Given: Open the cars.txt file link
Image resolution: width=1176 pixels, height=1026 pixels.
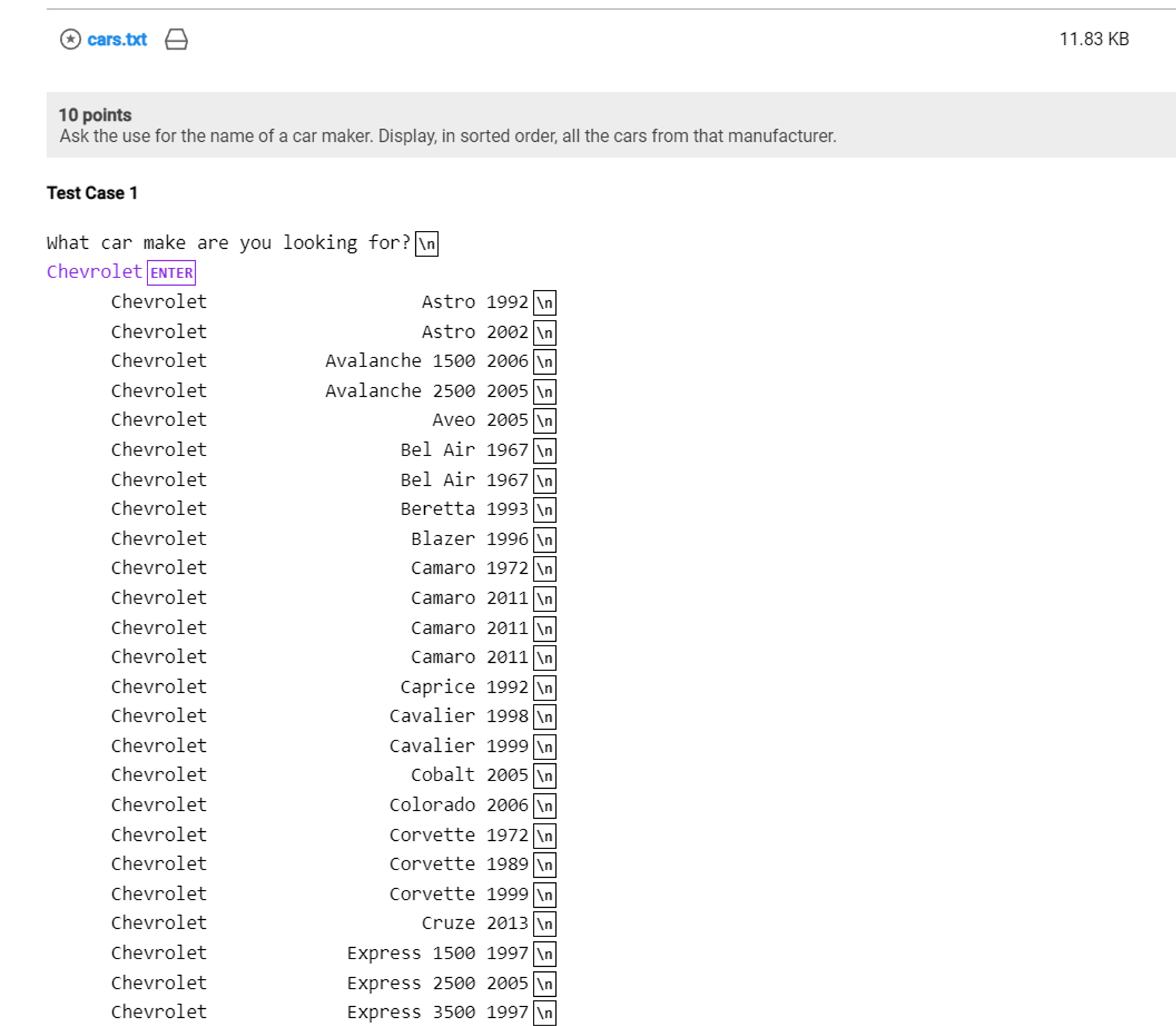Looking at the screenshot, I should pyautogui.click(x=117, y=39).
